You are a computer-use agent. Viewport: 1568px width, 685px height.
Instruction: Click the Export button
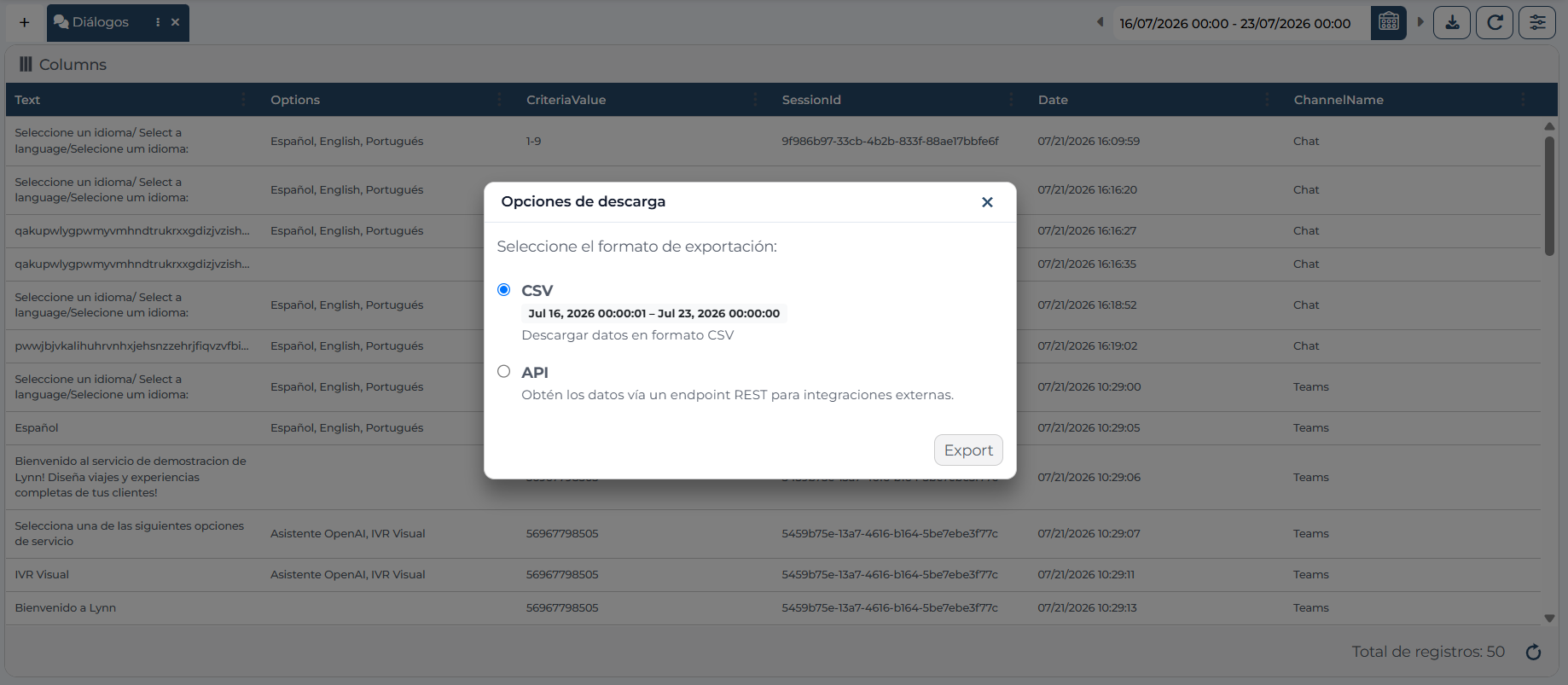968,450
